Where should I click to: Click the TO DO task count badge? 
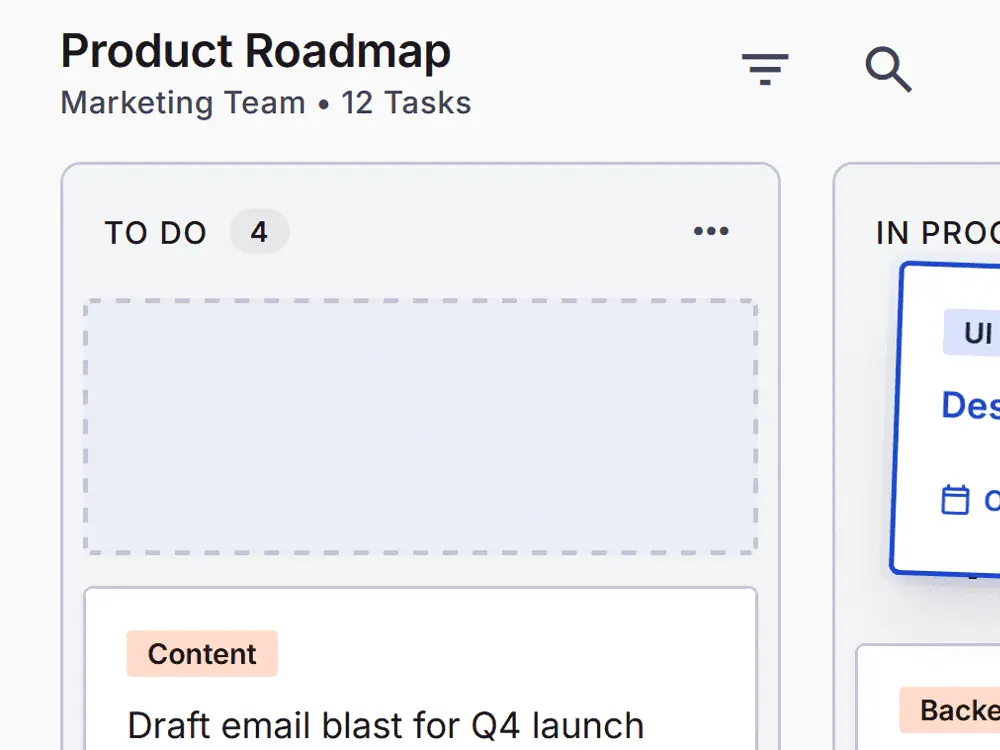pos(259,232)
